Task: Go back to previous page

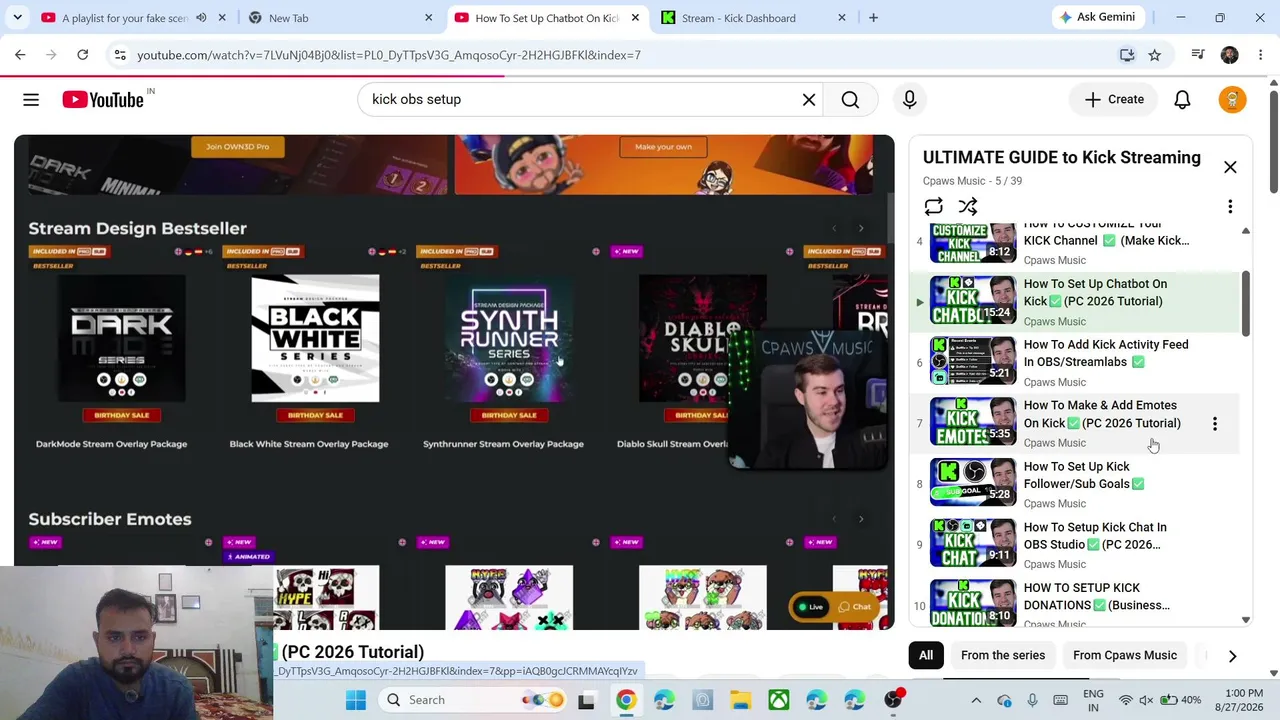Action: (20, 55)
